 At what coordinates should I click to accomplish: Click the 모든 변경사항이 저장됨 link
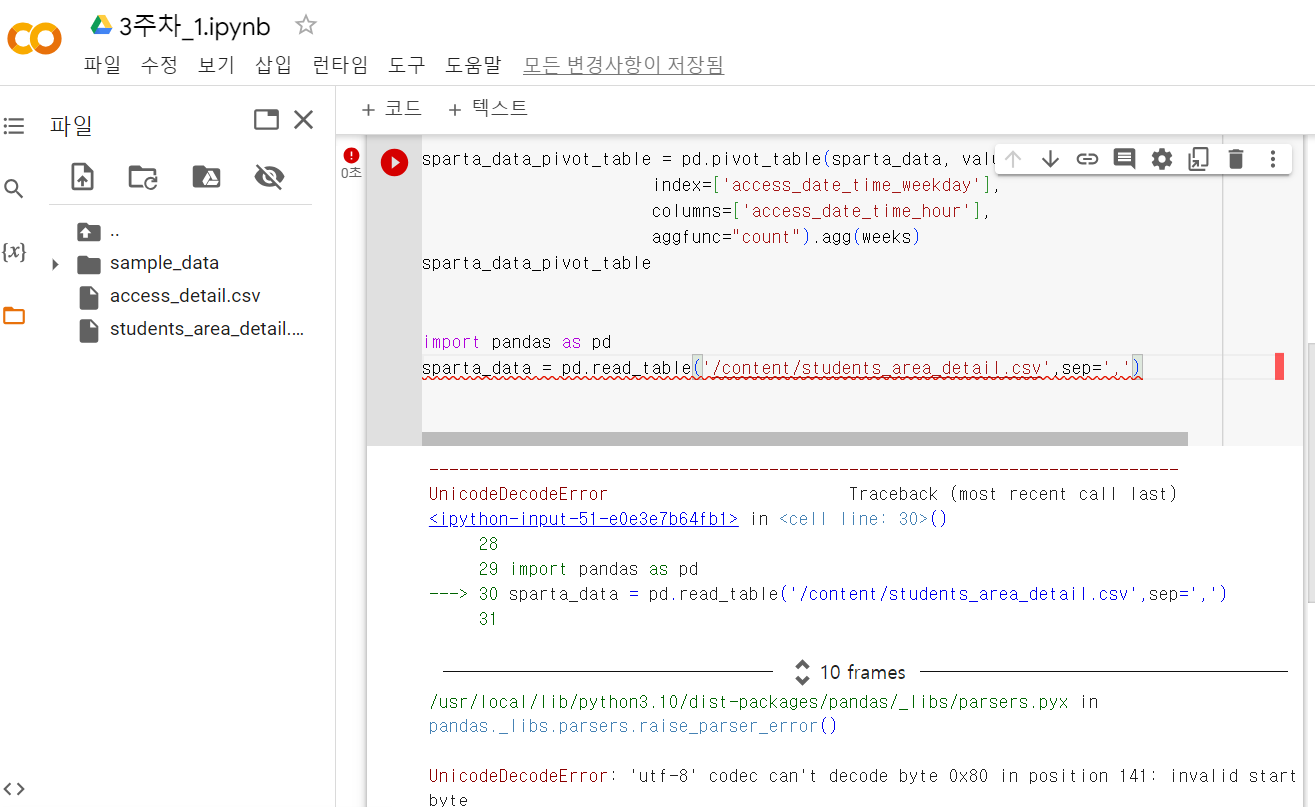pyautogui.click(x=623, y=65)
